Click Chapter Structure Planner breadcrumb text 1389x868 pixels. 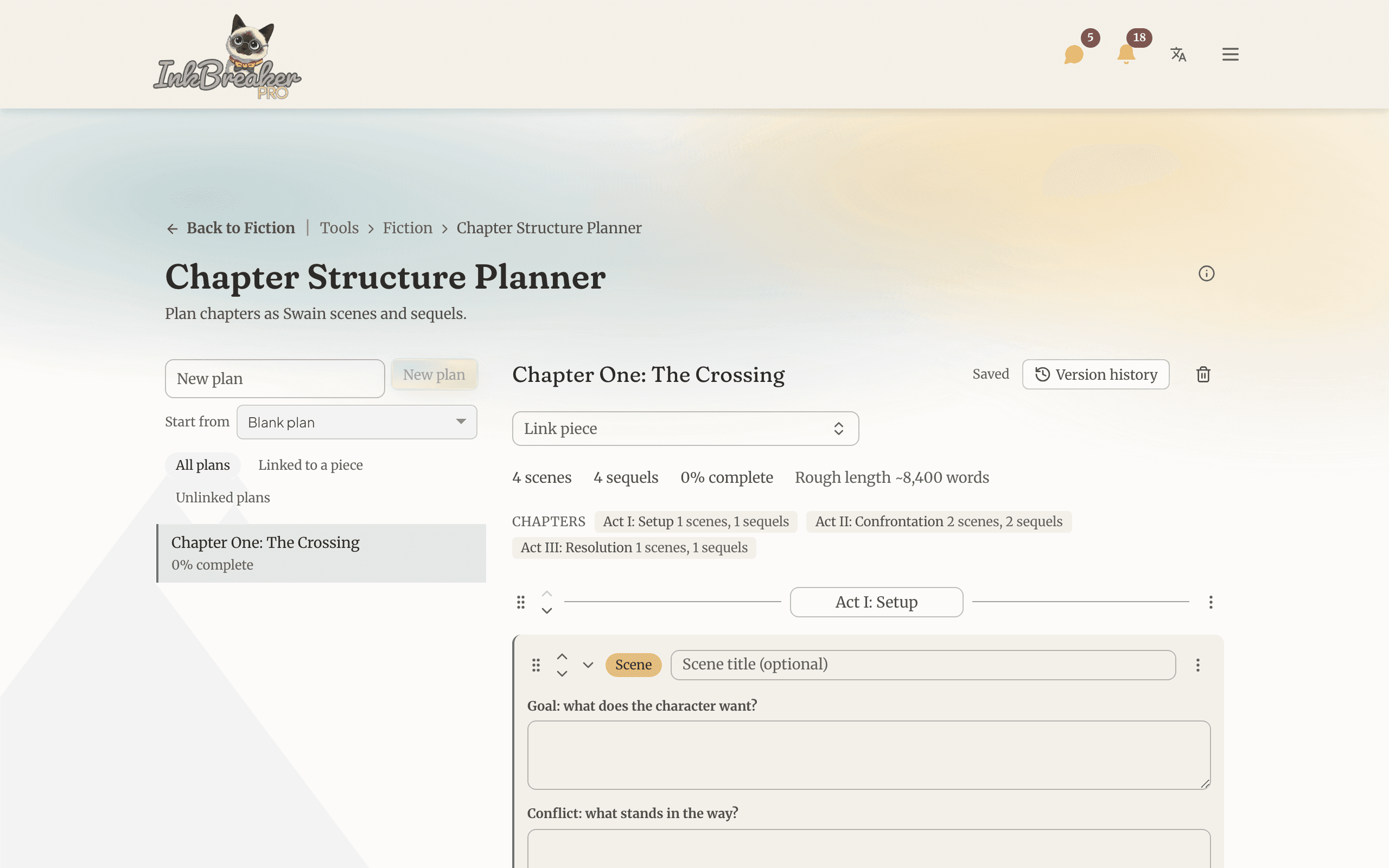pos(549,228)
